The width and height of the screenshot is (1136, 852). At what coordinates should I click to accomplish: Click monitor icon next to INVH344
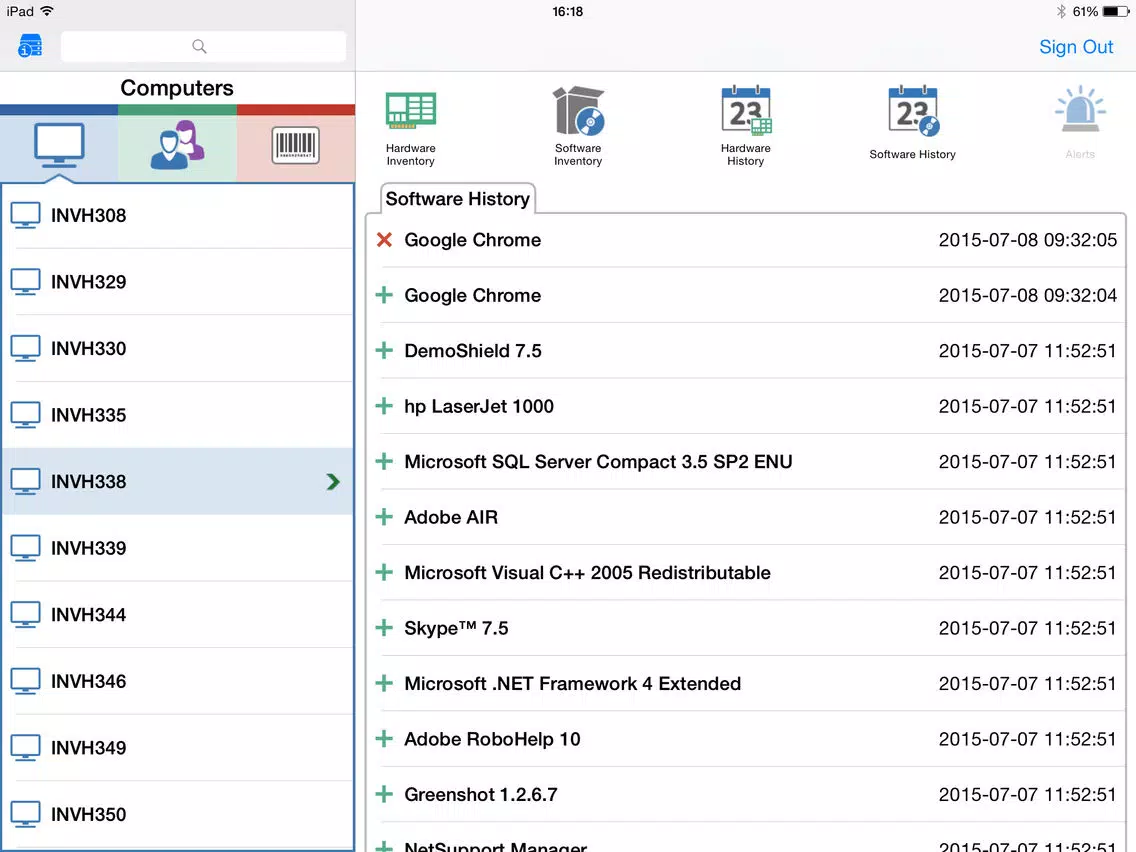click(x=25, y=614)
